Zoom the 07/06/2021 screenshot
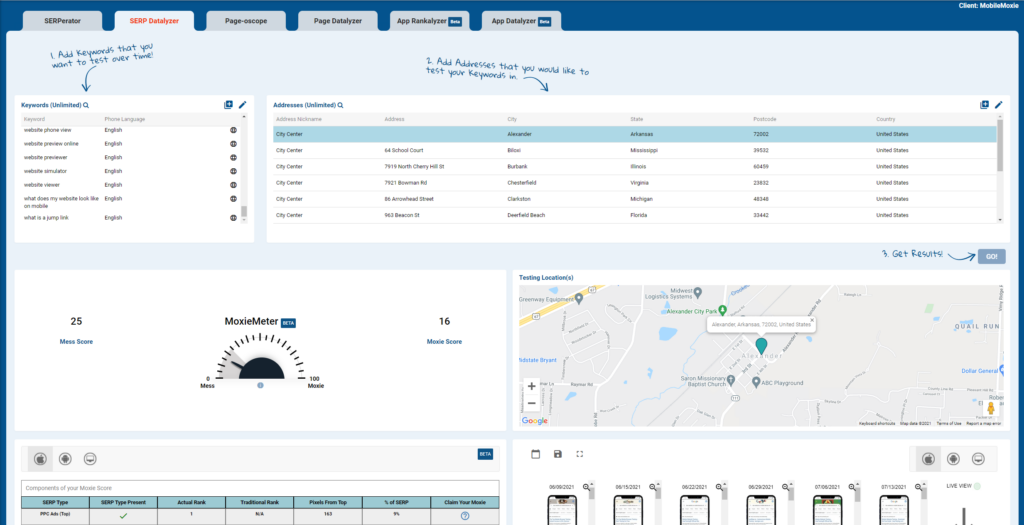 click(x=852, y=487)
